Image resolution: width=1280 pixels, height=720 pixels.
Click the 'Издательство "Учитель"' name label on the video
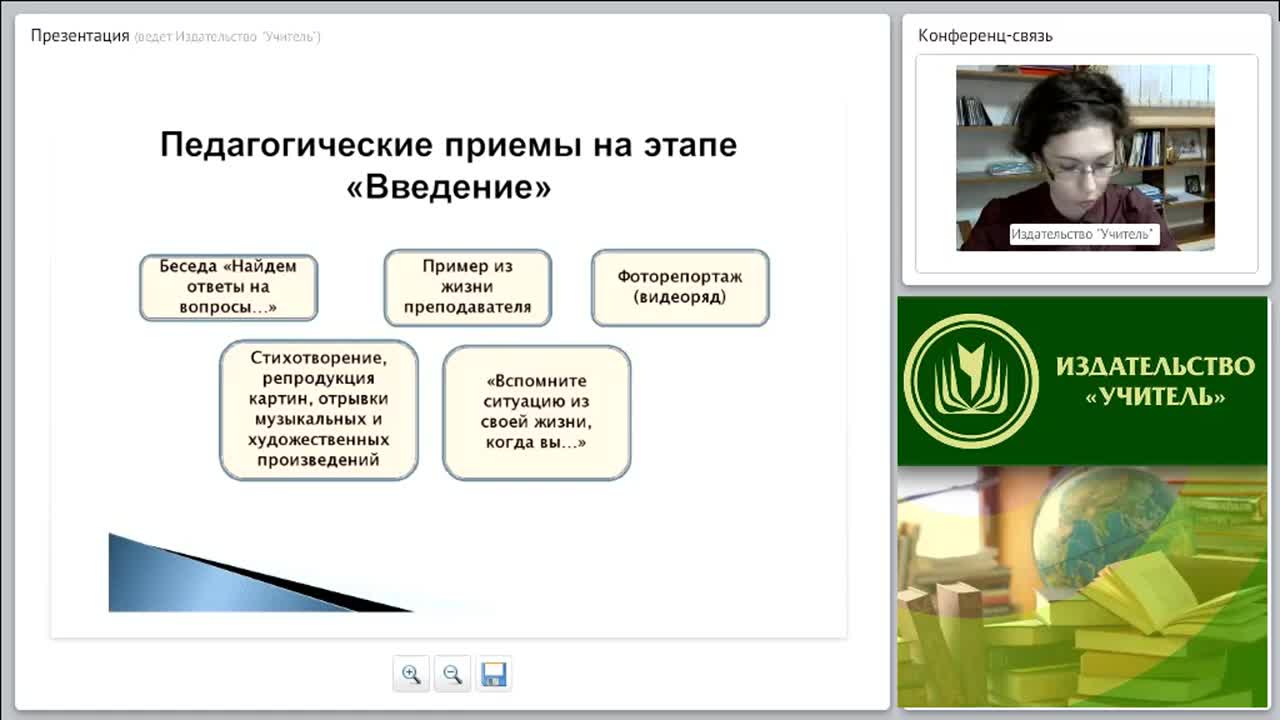(1083, 234)
